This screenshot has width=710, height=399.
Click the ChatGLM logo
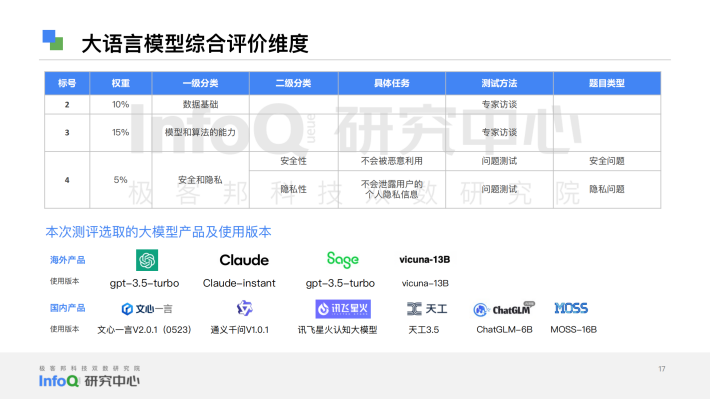click(x=504, y=309)
